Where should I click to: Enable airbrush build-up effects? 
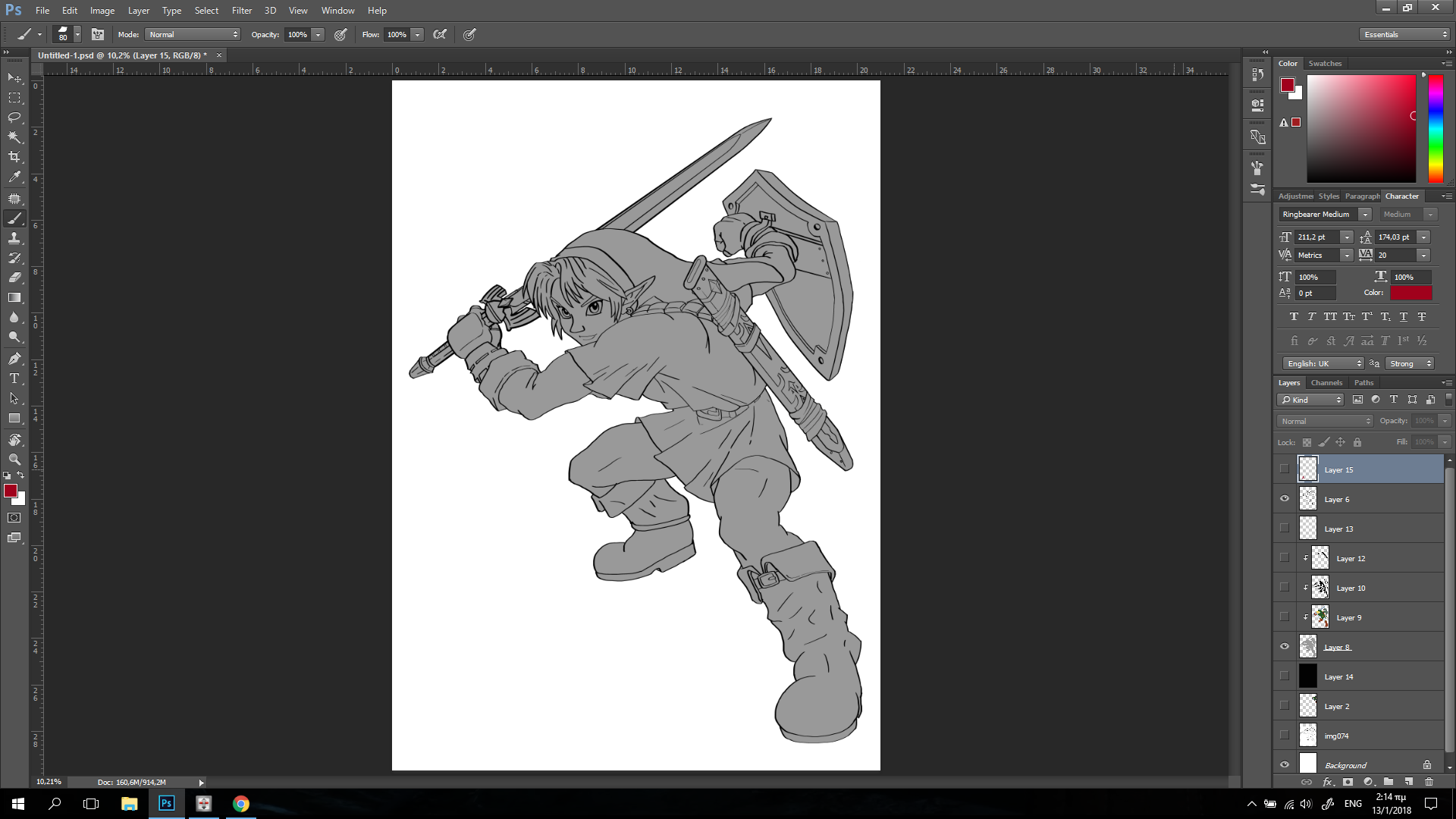pyautogui.click(x=440, y=34)
